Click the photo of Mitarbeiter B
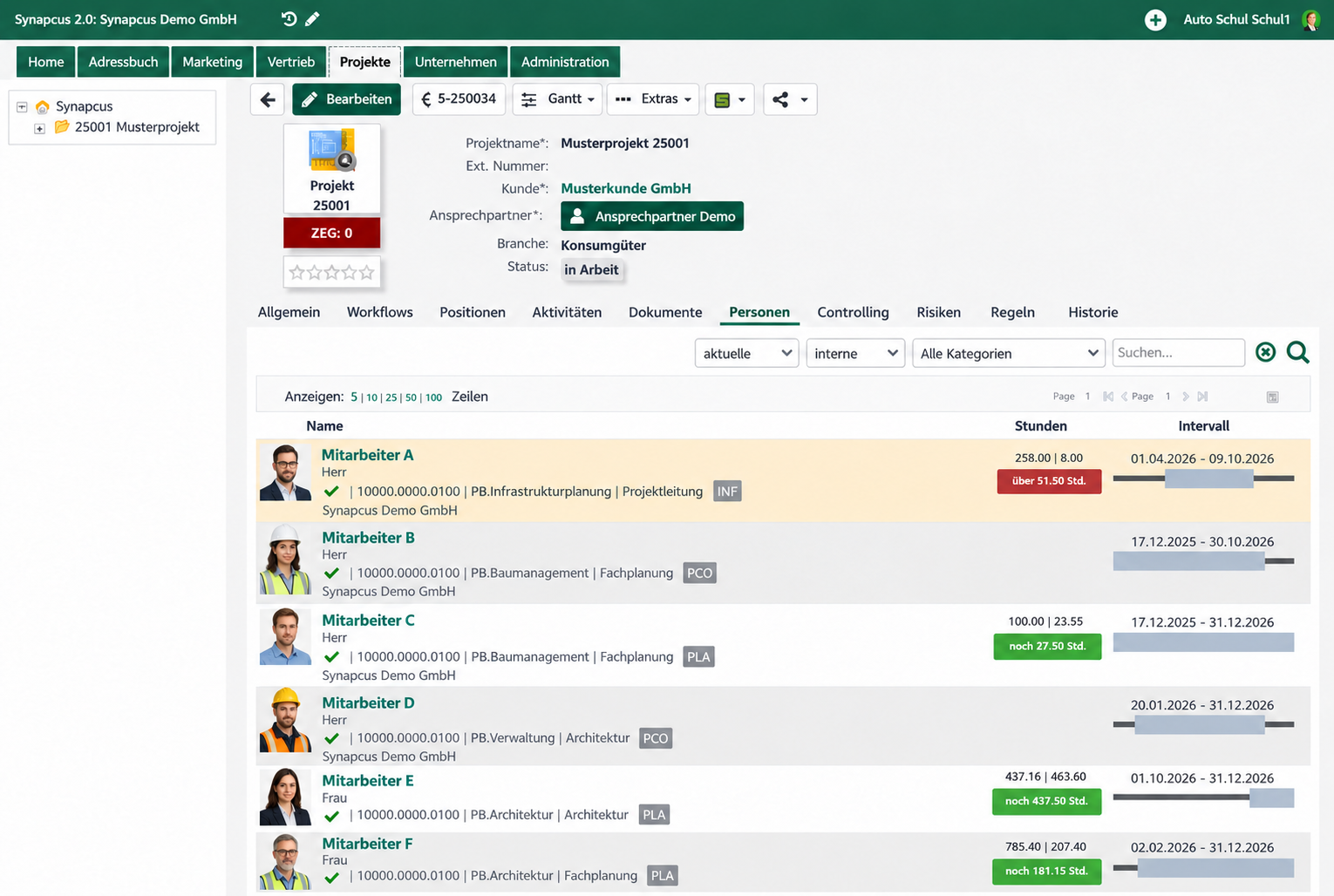The height and width of the screenshot is (896, 1334). coord(285,560)
